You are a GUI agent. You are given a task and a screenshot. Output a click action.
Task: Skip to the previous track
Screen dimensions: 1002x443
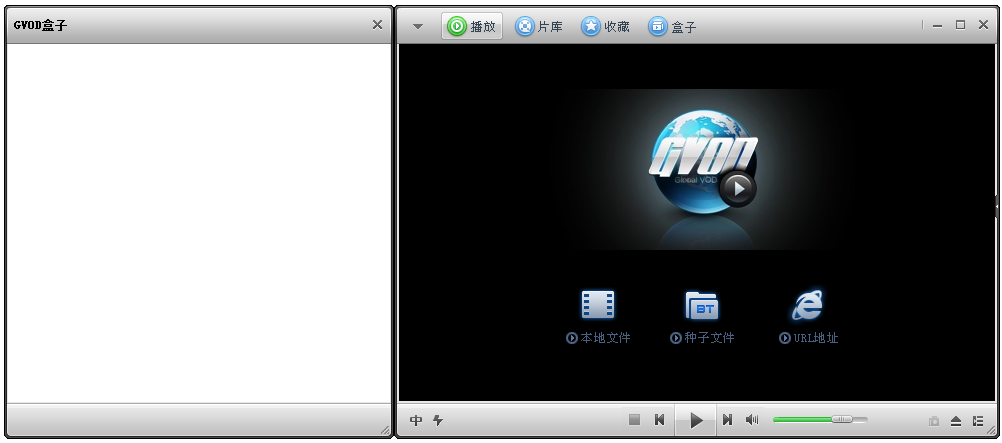pos(659,419)
